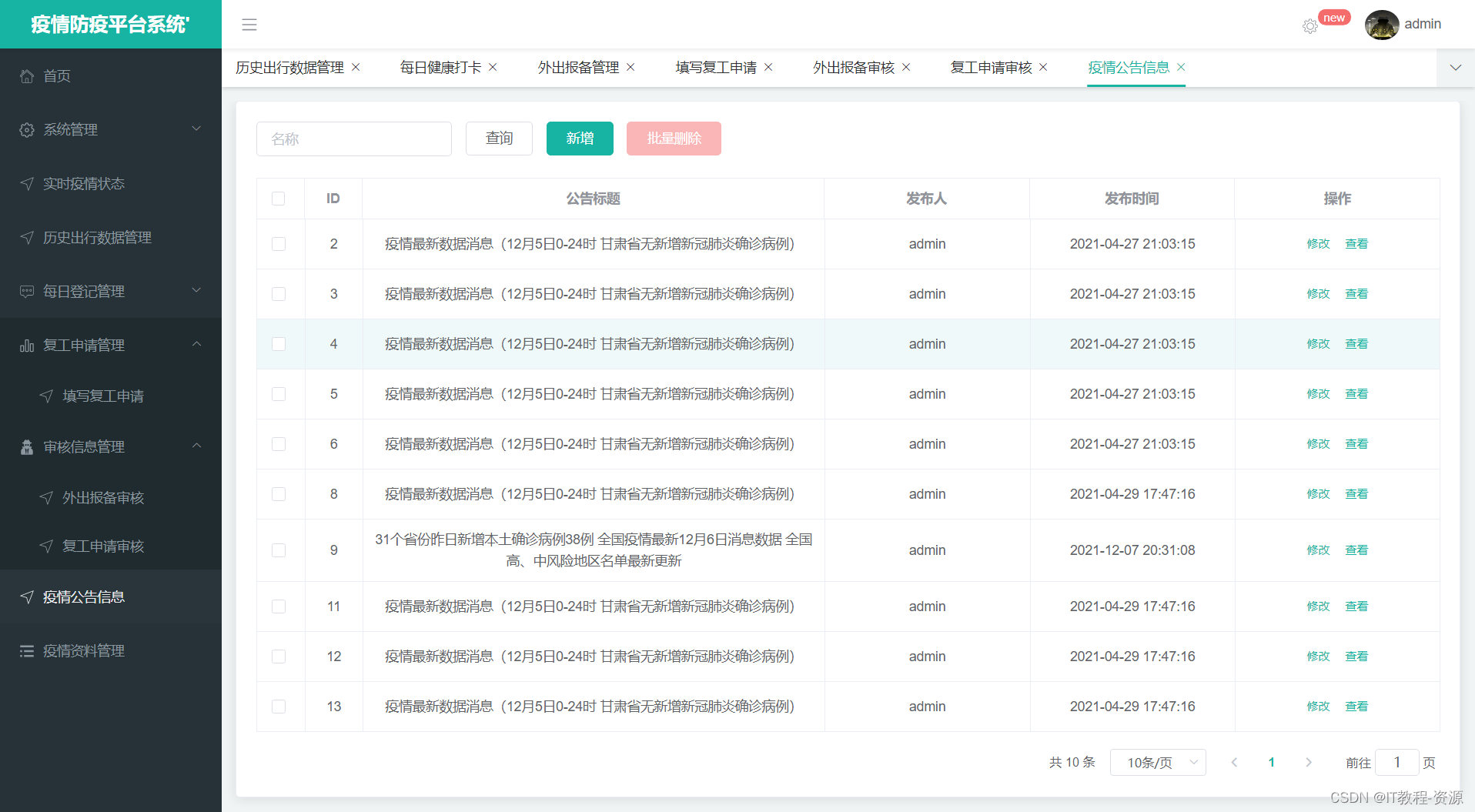Open 填写复工申请 under 复工申请管理

[102, 396]
